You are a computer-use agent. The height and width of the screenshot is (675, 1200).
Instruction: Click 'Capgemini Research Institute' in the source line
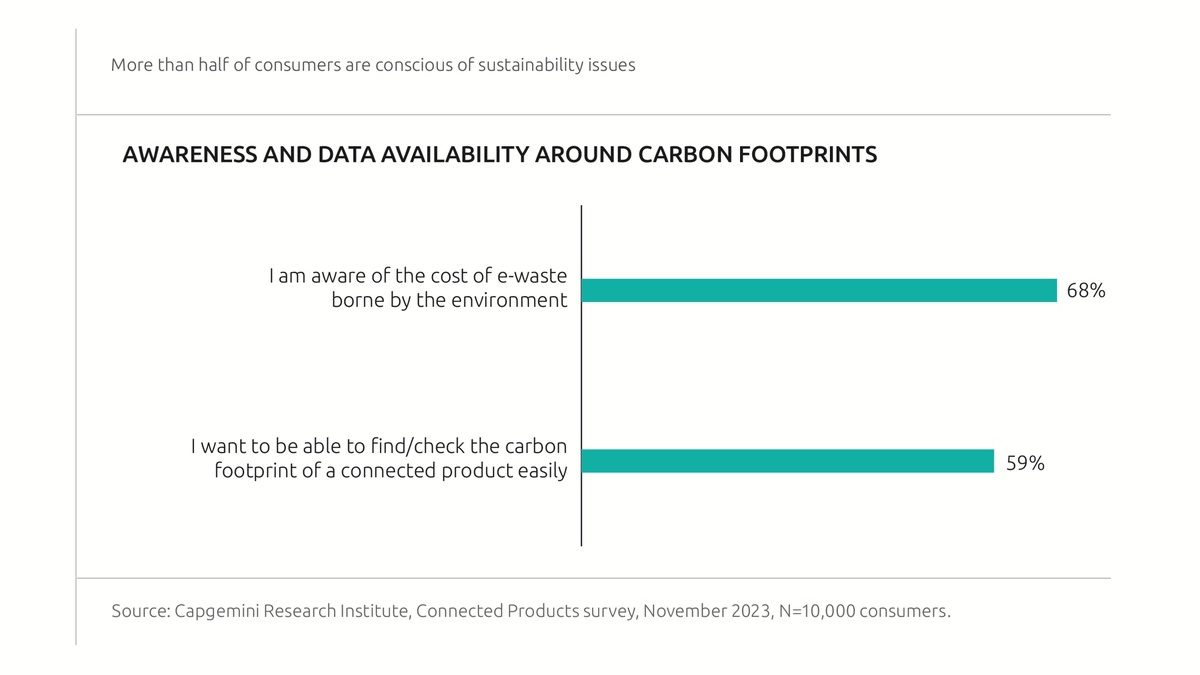point(290,610)
